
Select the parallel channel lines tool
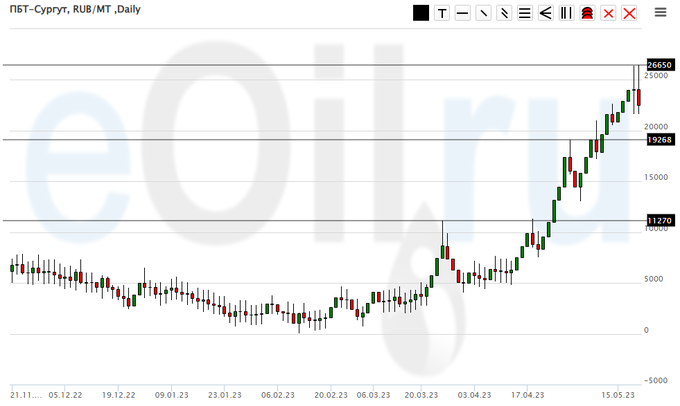(504, 13)
